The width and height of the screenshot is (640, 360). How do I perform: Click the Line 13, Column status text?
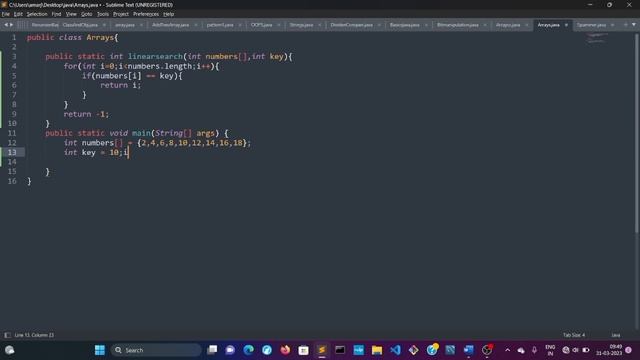[34, 335]
